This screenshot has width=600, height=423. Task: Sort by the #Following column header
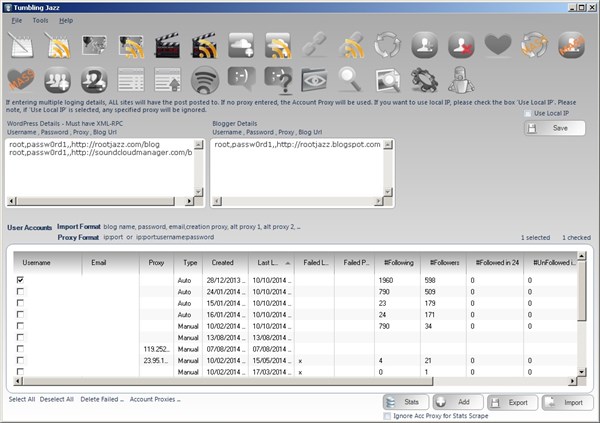pos(398,263)
